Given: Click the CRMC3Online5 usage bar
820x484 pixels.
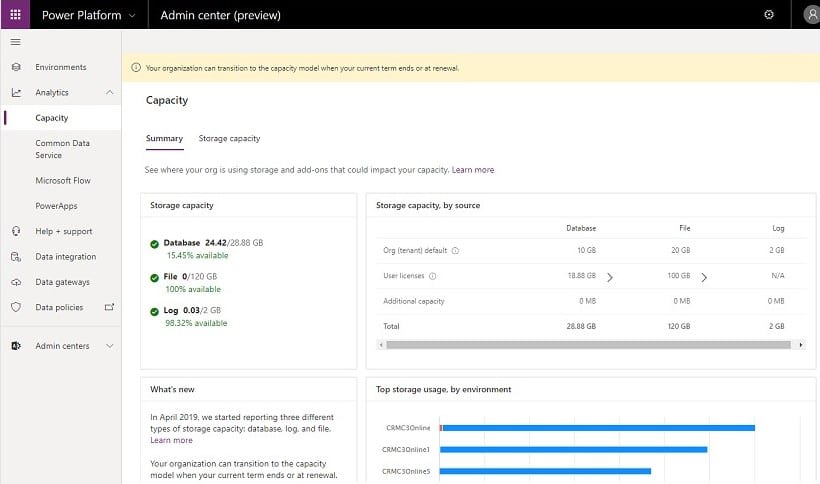Looking at the screenshot, I should coord(545,471).
